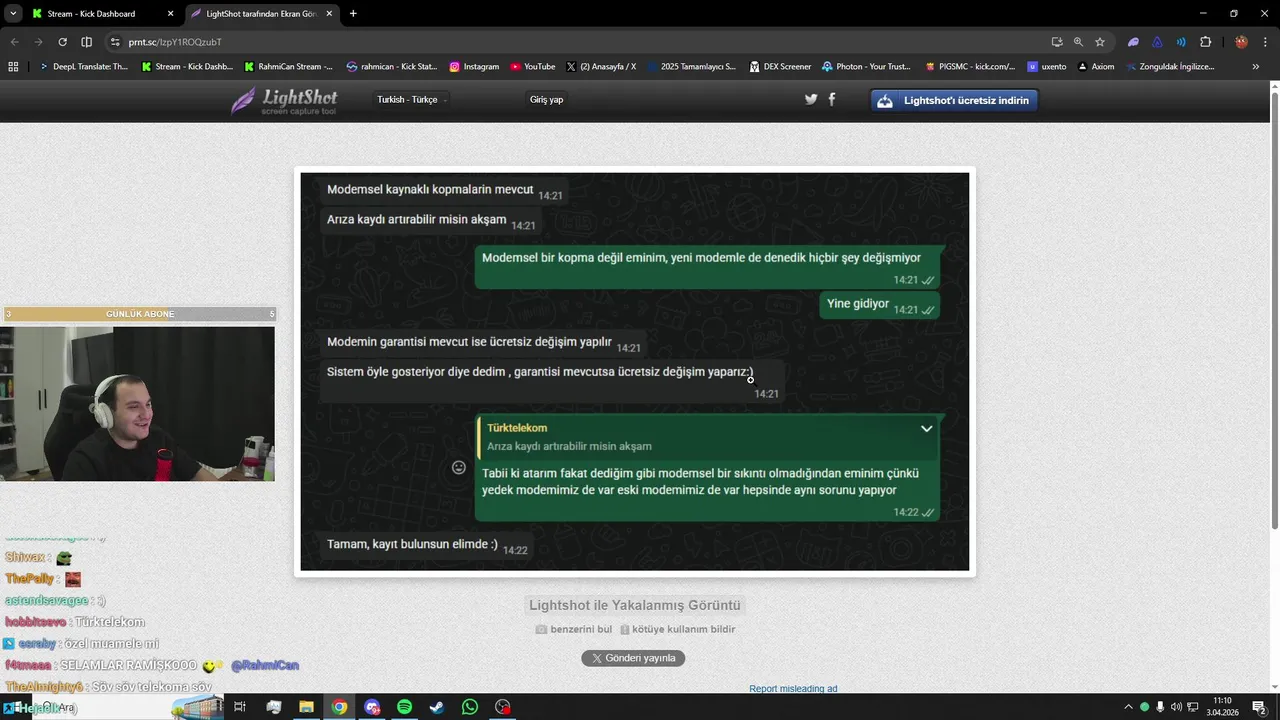1280x720 pixels.
Task: Open Spotify from the taskbar
Action: click(x=404, y=707)
